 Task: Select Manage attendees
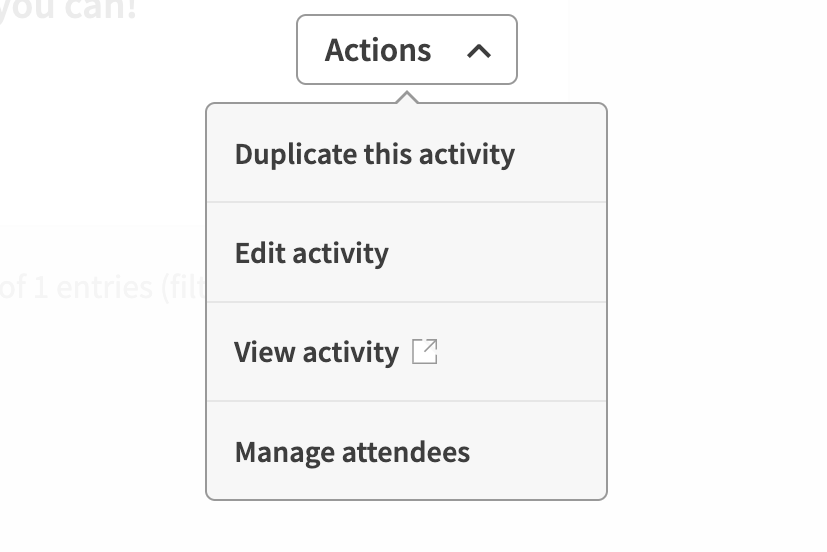click(x=352, y=452)
